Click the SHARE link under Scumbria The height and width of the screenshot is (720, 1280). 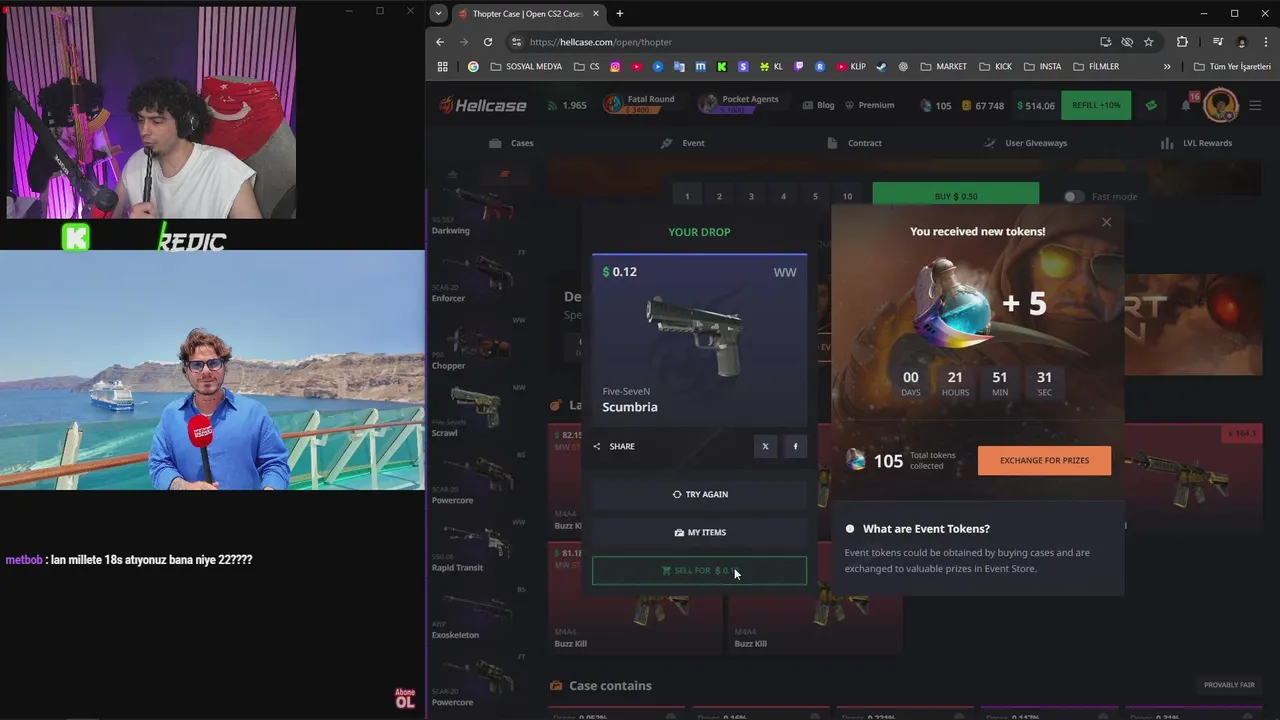614,446
